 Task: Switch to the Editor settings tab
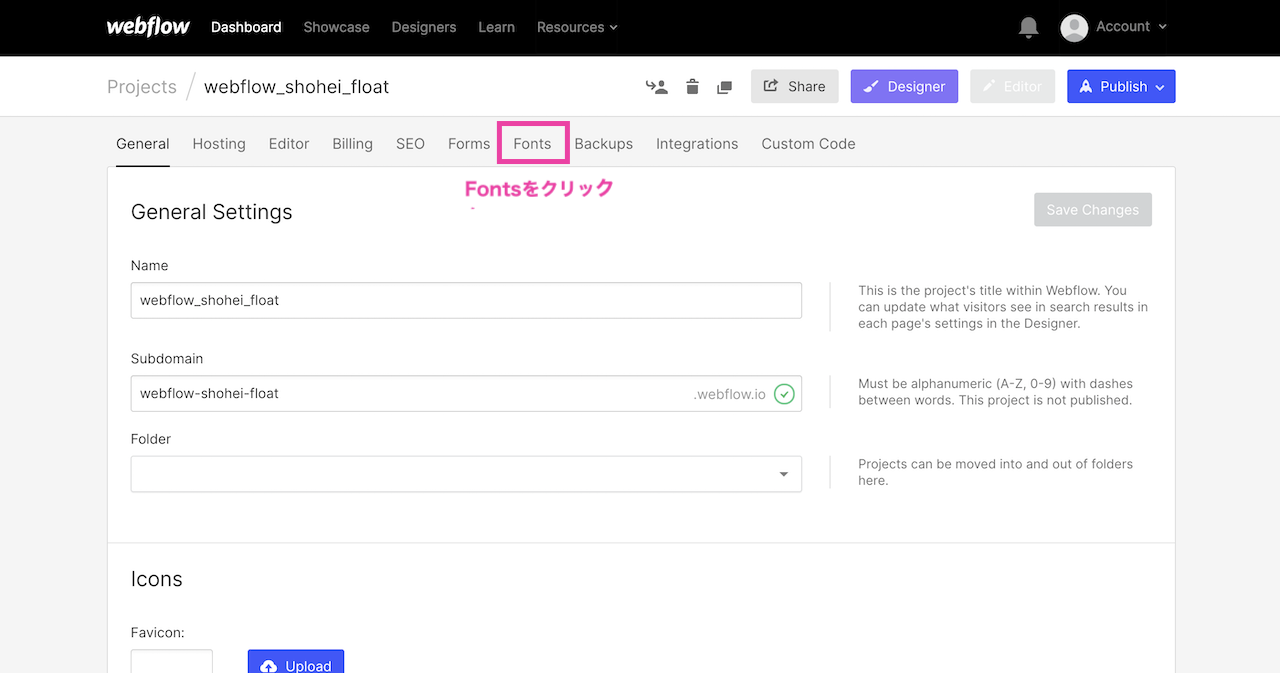click(289, 144)
